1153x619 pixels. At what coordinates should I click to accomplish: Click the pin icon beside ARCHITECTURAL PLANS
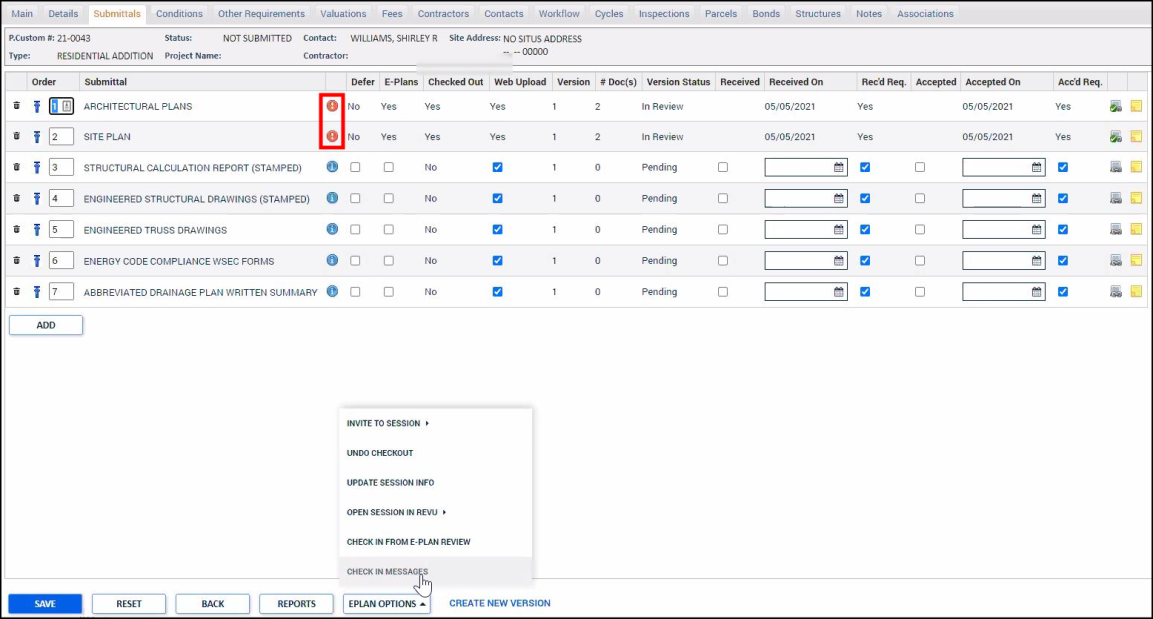click(37, 106)
